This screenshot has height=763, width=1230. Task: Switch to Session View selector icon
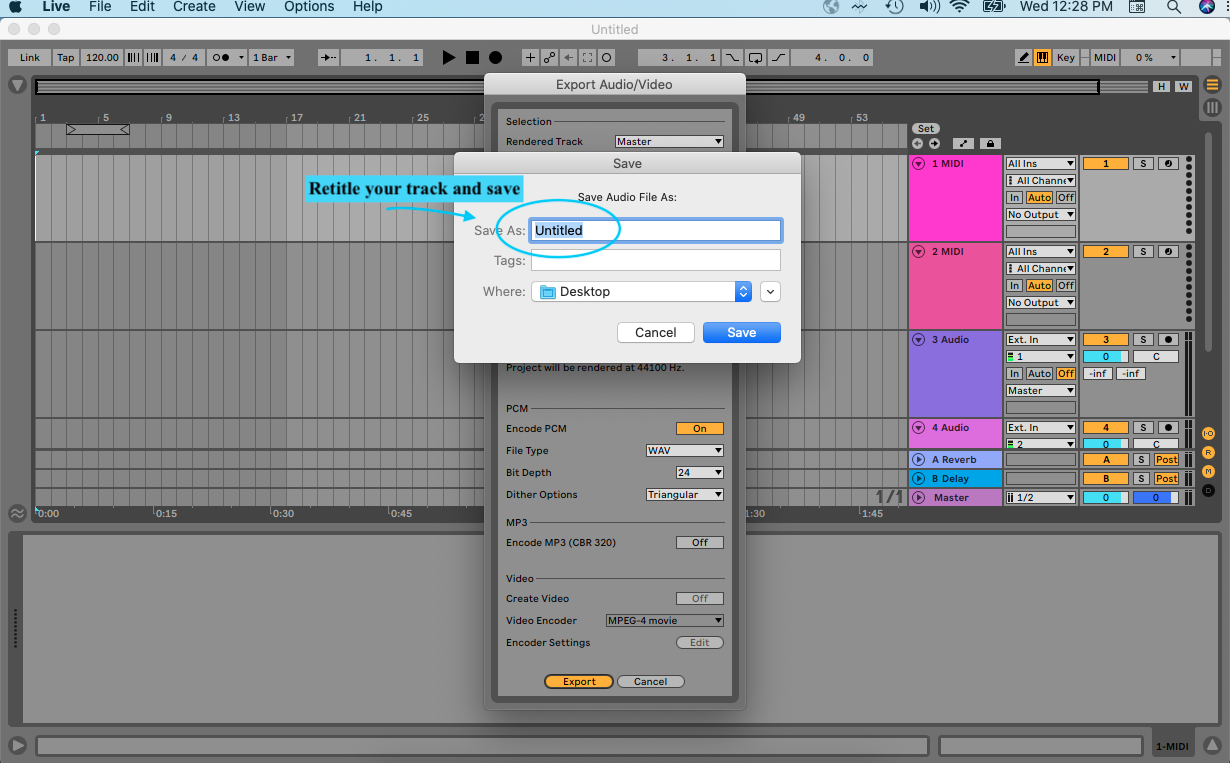[1212, 107]
